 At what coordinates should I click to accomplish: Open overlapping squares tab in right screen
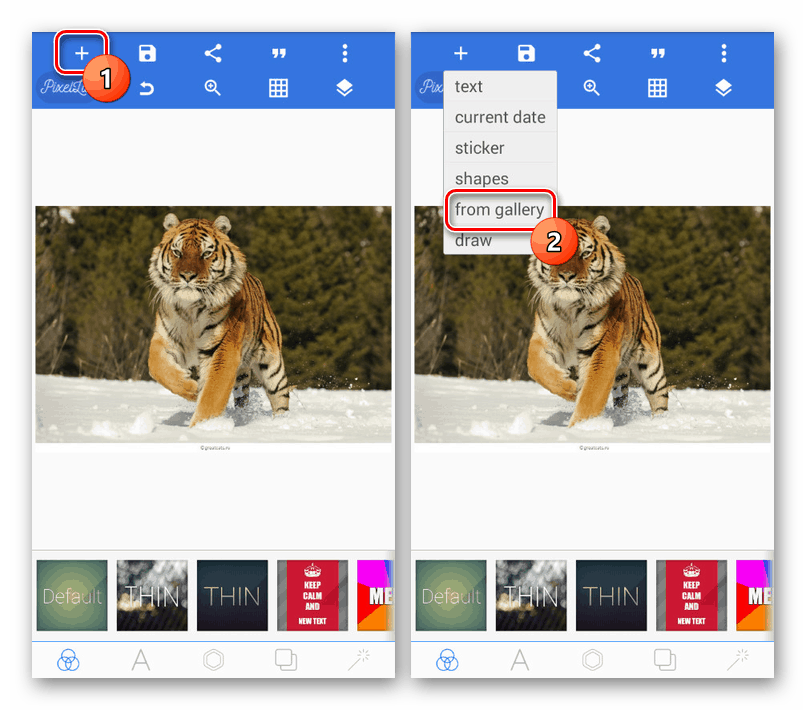coord(665,660)
